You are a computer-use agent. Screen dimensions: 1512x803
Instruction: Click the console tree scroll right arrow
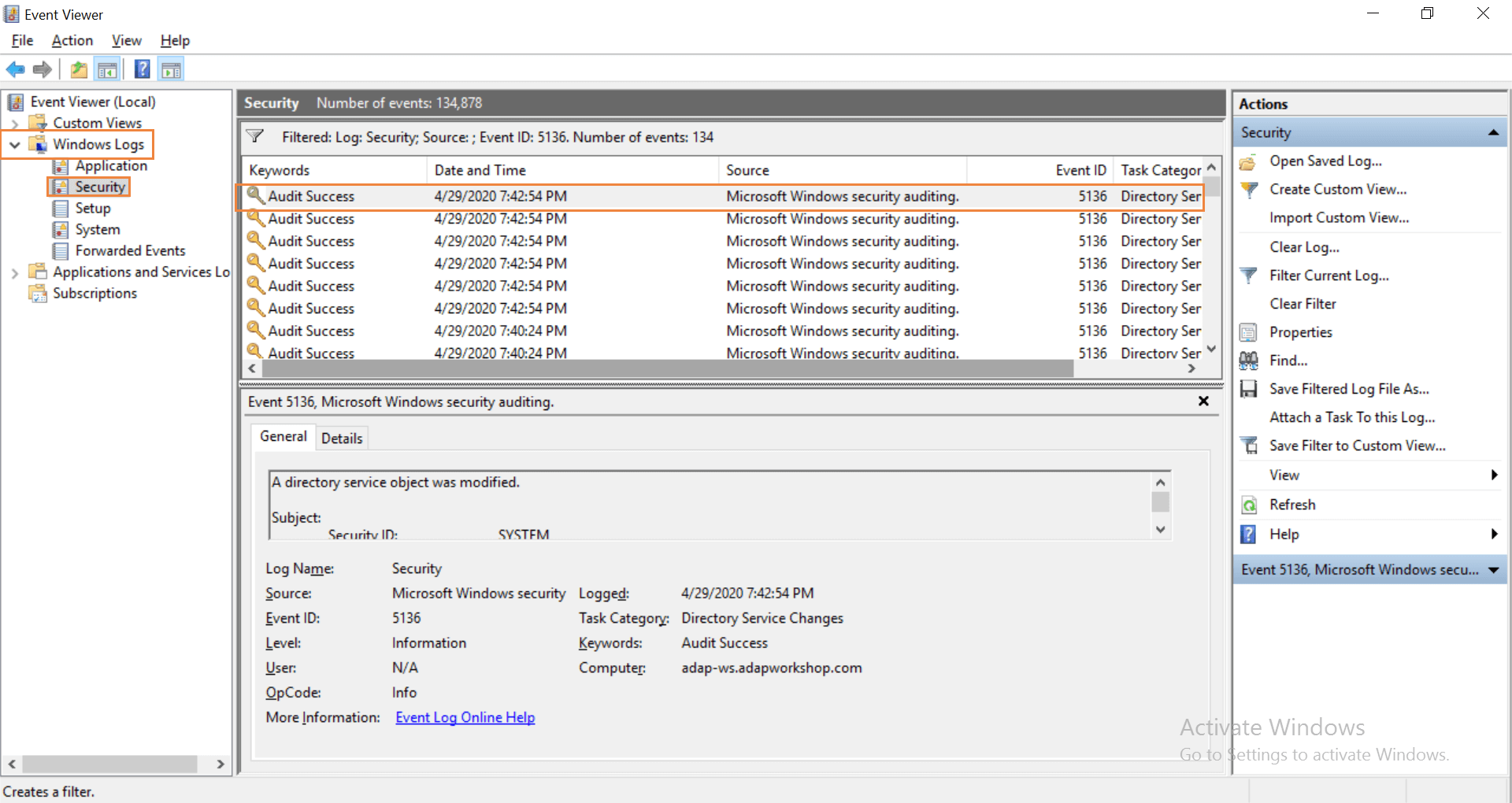(x=220, y=764)
